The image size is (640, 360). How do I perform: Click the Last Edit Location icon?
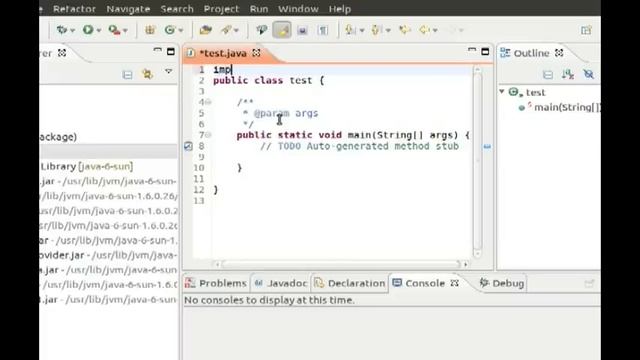405,30
